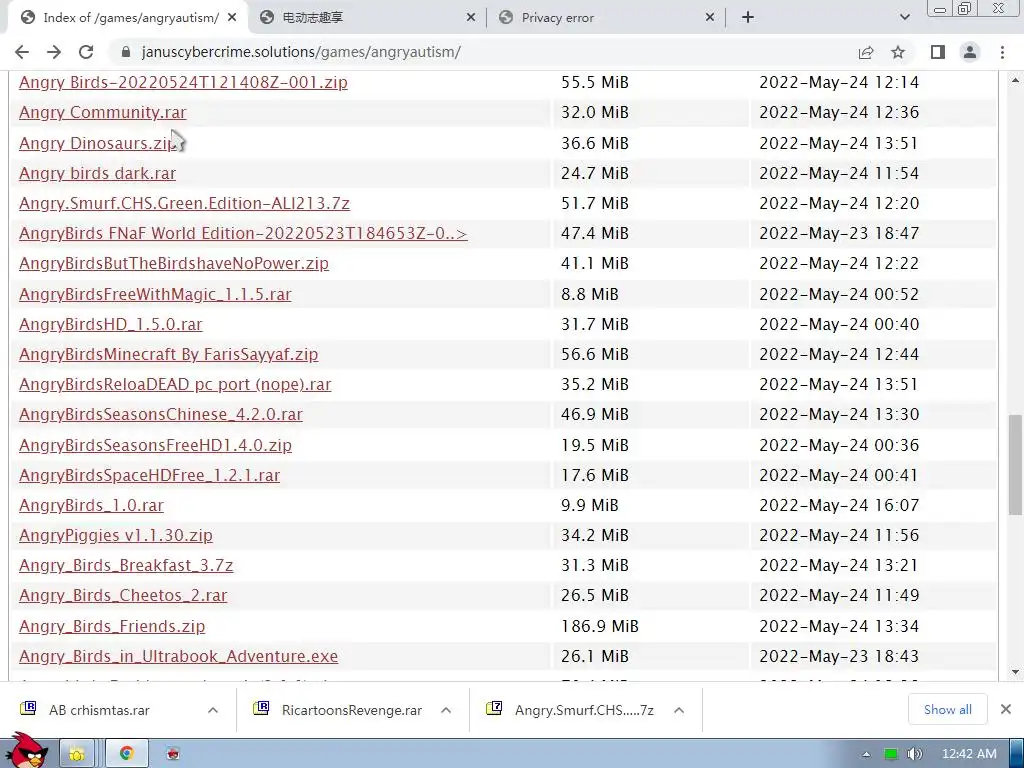The width and height of the screenshot is (1024, 768).
Task: Open AngryBirdsReloaDEAD pc port (nope).rar
Action: (x=175, y=384)
